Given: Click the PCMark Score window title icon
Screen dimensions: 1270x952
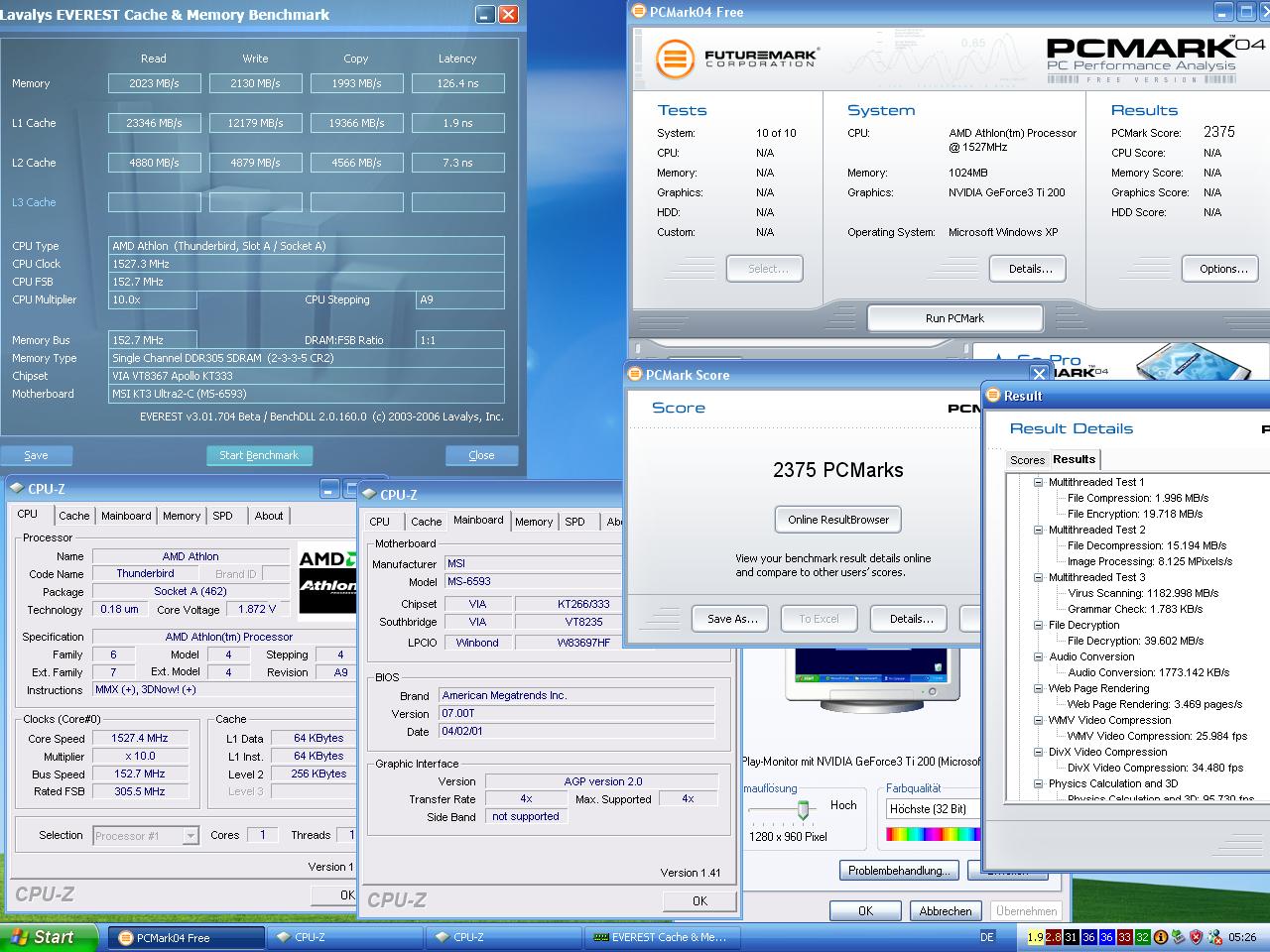Looking at the screenshot, I should click(635, 375).
